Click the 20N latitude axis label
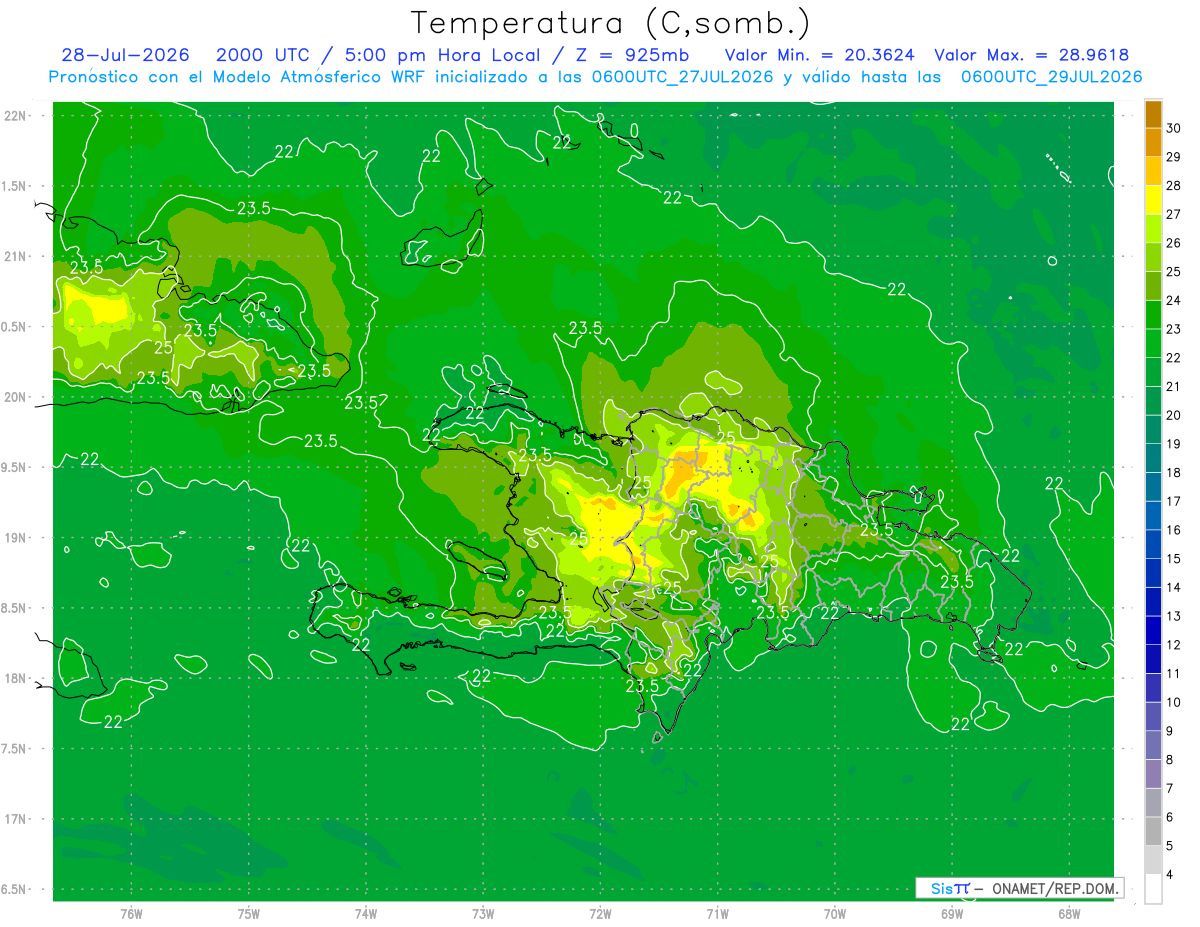This screenshot has width=1200, height=927. click(15, 397)
